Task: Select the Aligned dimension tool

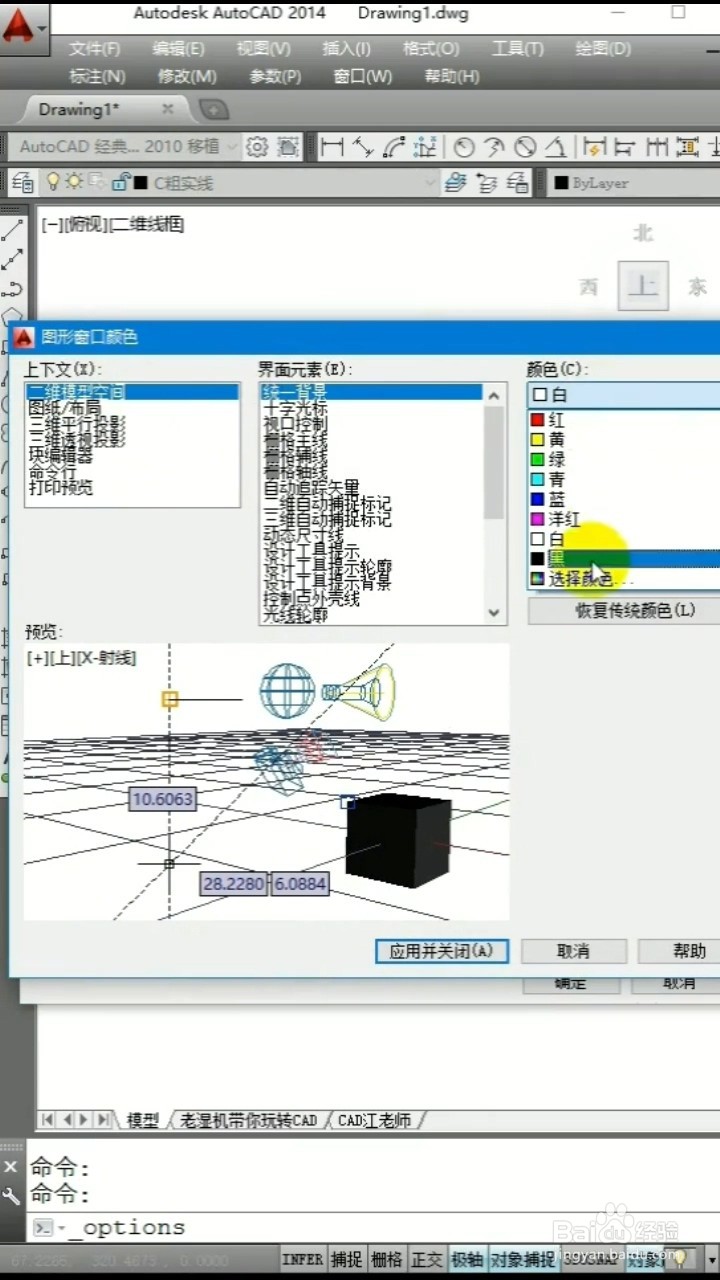Action: tap(363, 147)
